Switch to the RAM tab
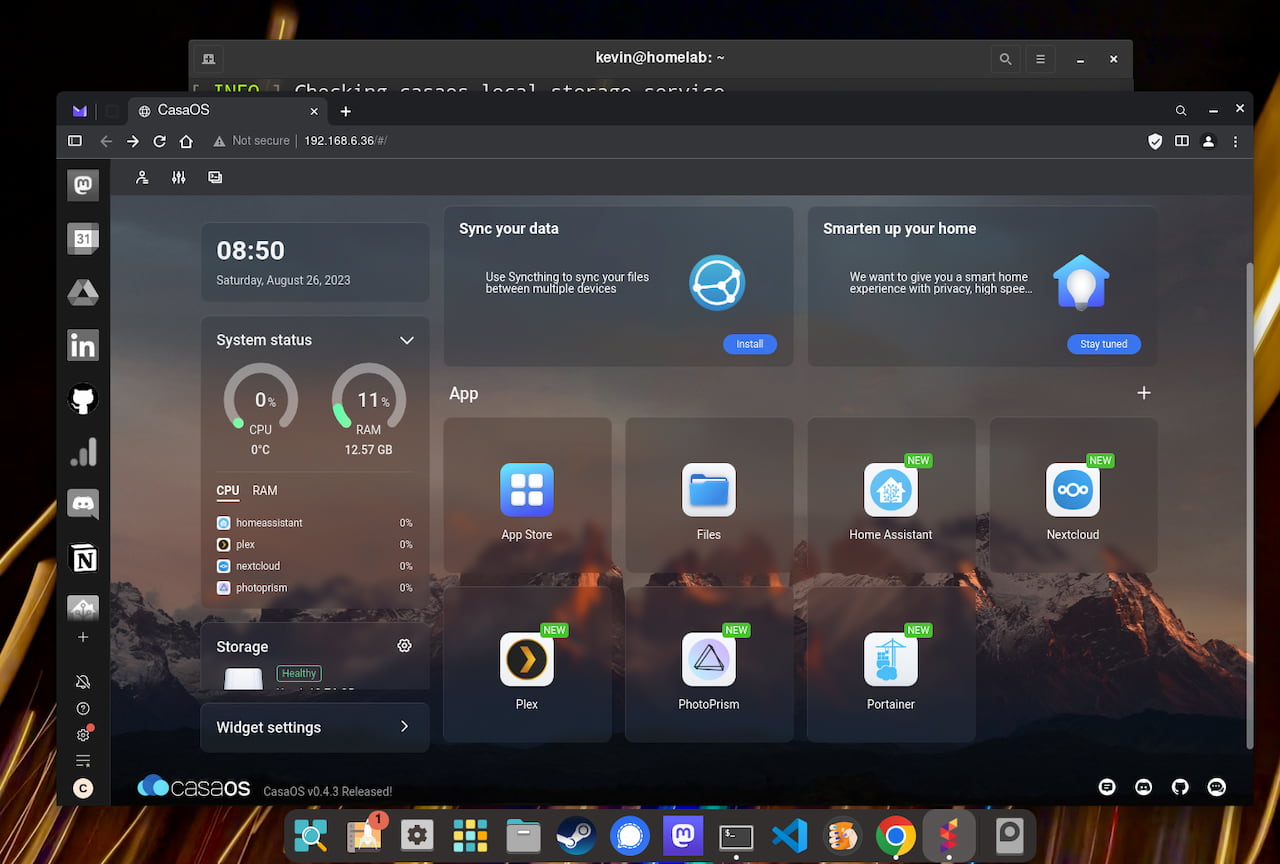 click(x=265, y=491)
